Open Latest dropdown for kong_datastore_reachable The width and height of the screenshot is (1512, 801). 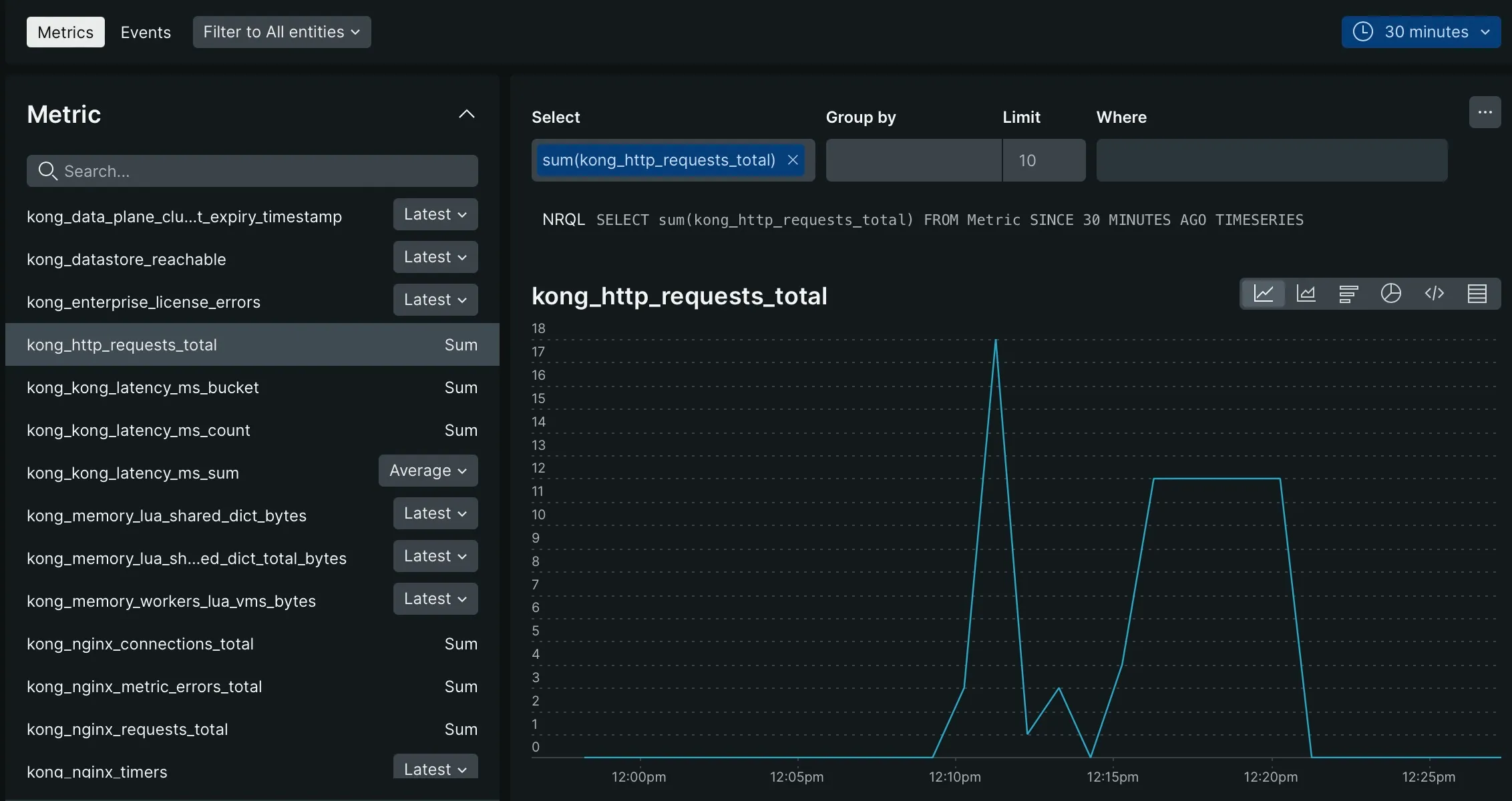[x=435, y=257]
